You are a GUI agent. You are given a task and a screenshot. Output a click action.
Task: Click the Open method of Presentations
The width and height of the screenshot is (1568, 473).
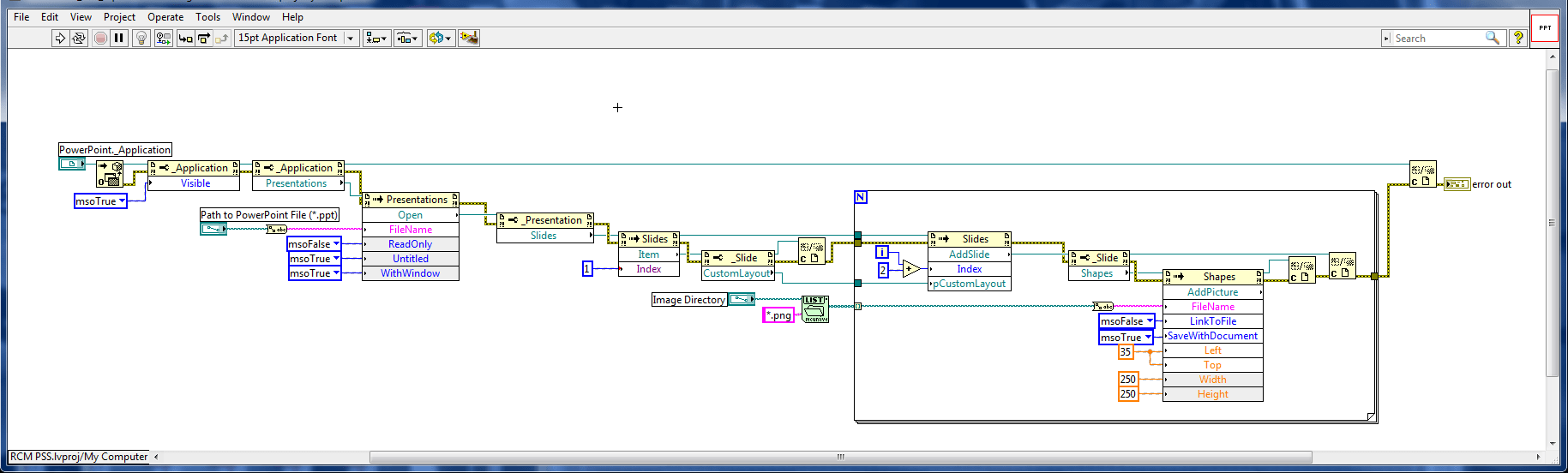pos(410,215)
